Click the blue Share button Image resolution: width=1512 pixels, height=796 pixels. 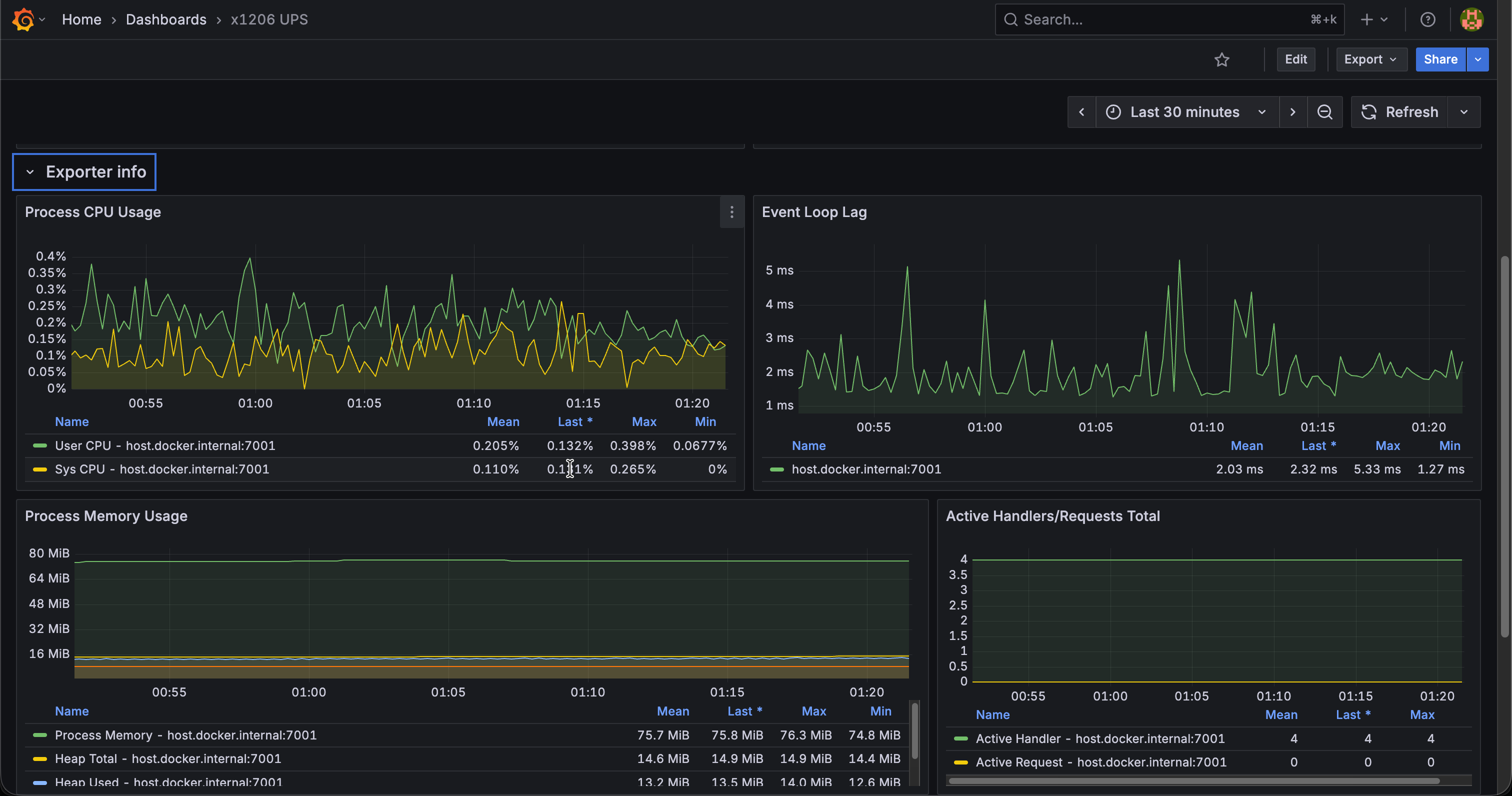coord(1440,59)
